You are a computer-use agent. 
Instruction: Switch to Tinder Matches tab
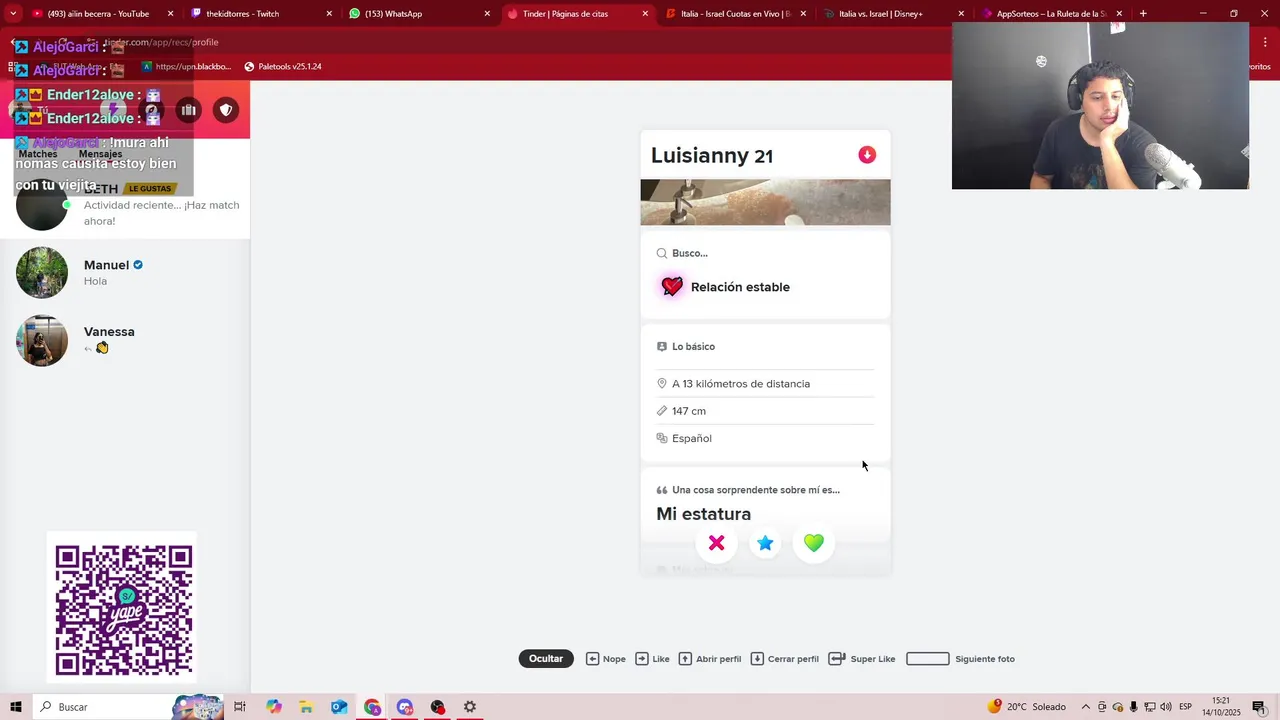tap(38, 154)
